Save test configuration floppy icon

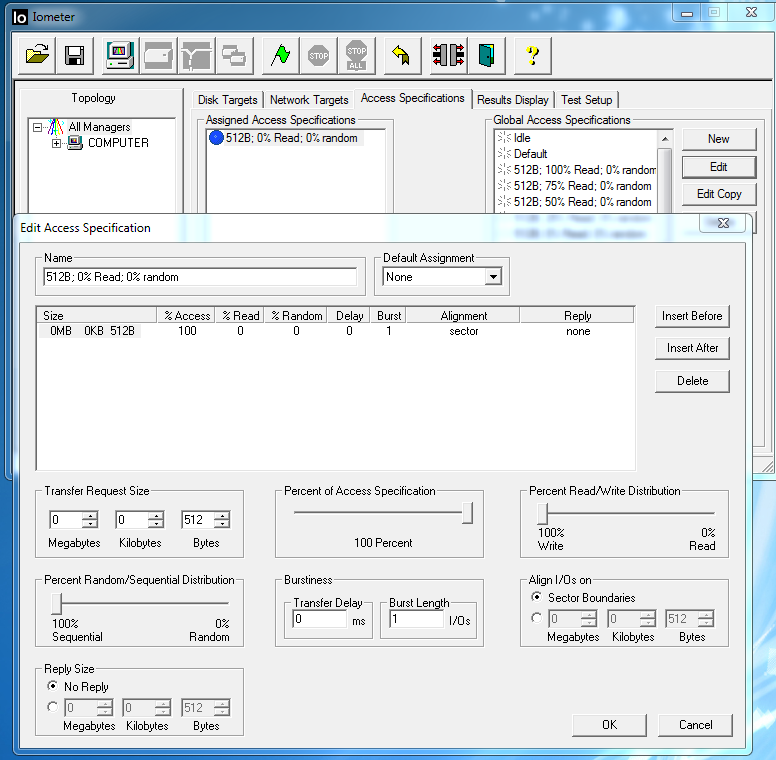[x=74, y=55]
